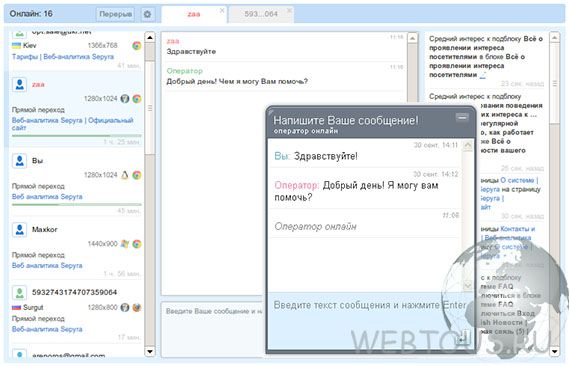The height and width of the screenshot is (366, 570).
Task: Select visitor ID 593274317470735064 in the list
Action: click(x=75, y=292)
